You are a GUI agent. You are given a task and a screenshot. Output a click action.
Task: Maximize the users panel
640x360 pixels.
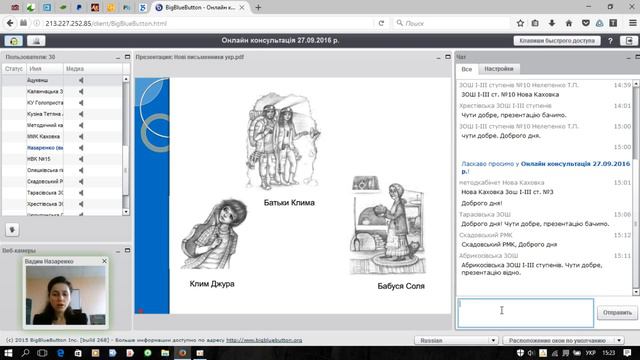[127, 57]
